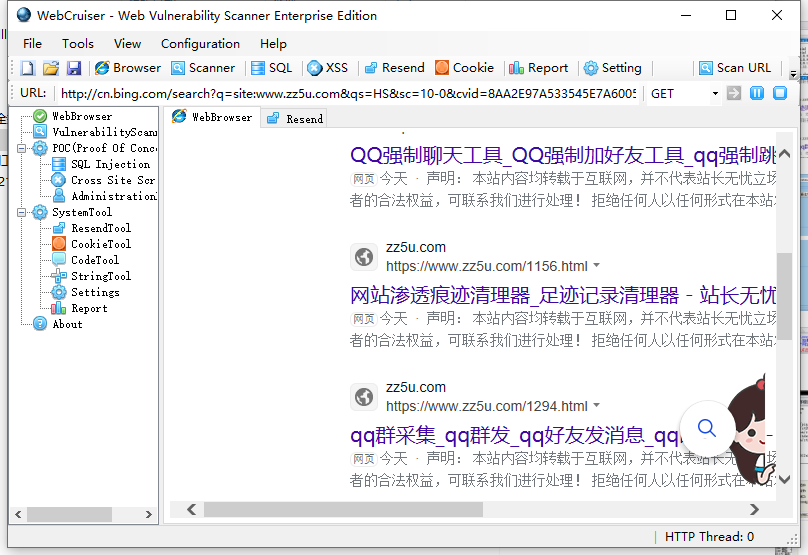This screenshot has width=808, height=555.
Task: Select WebBrowser in the tree
Action: [82, 116]
